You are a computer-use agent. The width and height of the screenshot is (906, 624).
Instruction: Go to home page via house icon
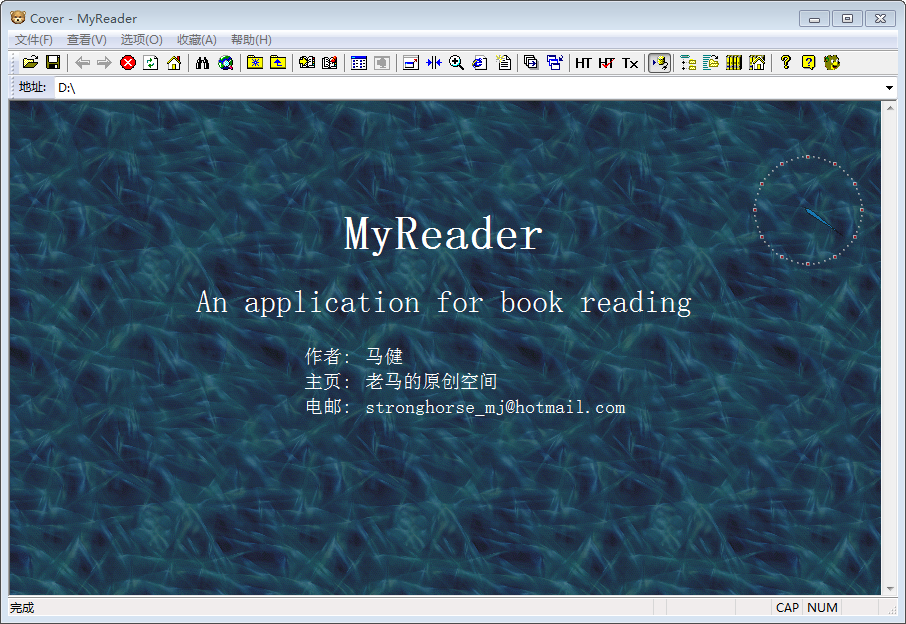(x=174, y=63)
